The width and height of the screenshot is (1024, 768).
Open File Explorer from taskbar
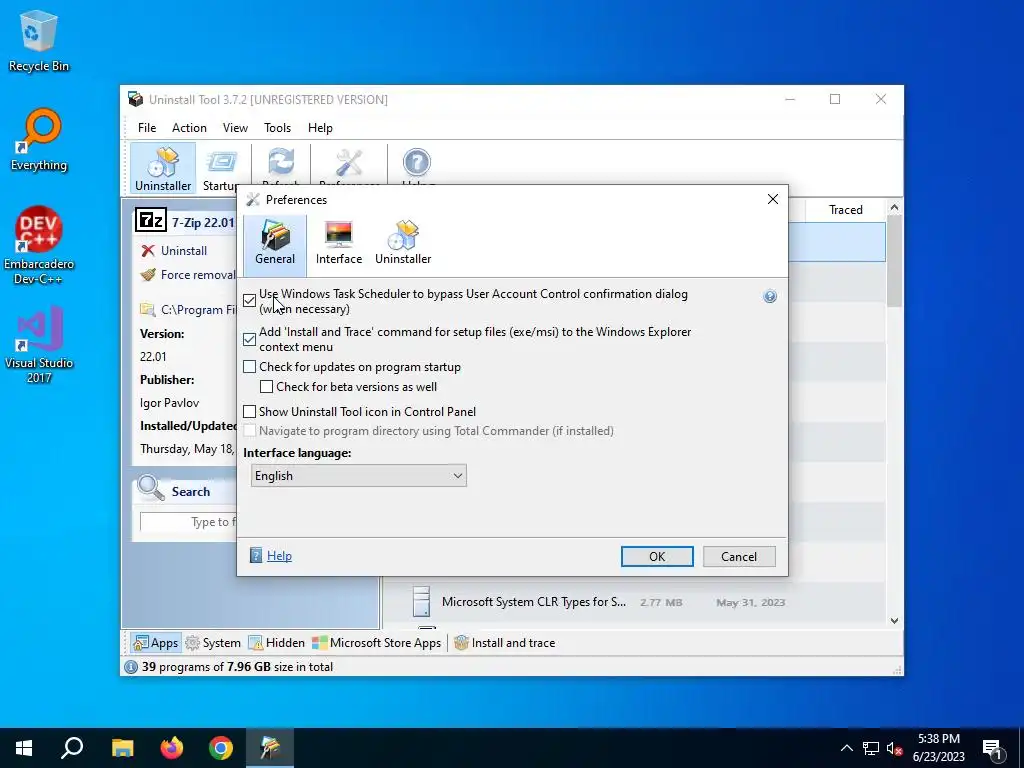(122, 748)
